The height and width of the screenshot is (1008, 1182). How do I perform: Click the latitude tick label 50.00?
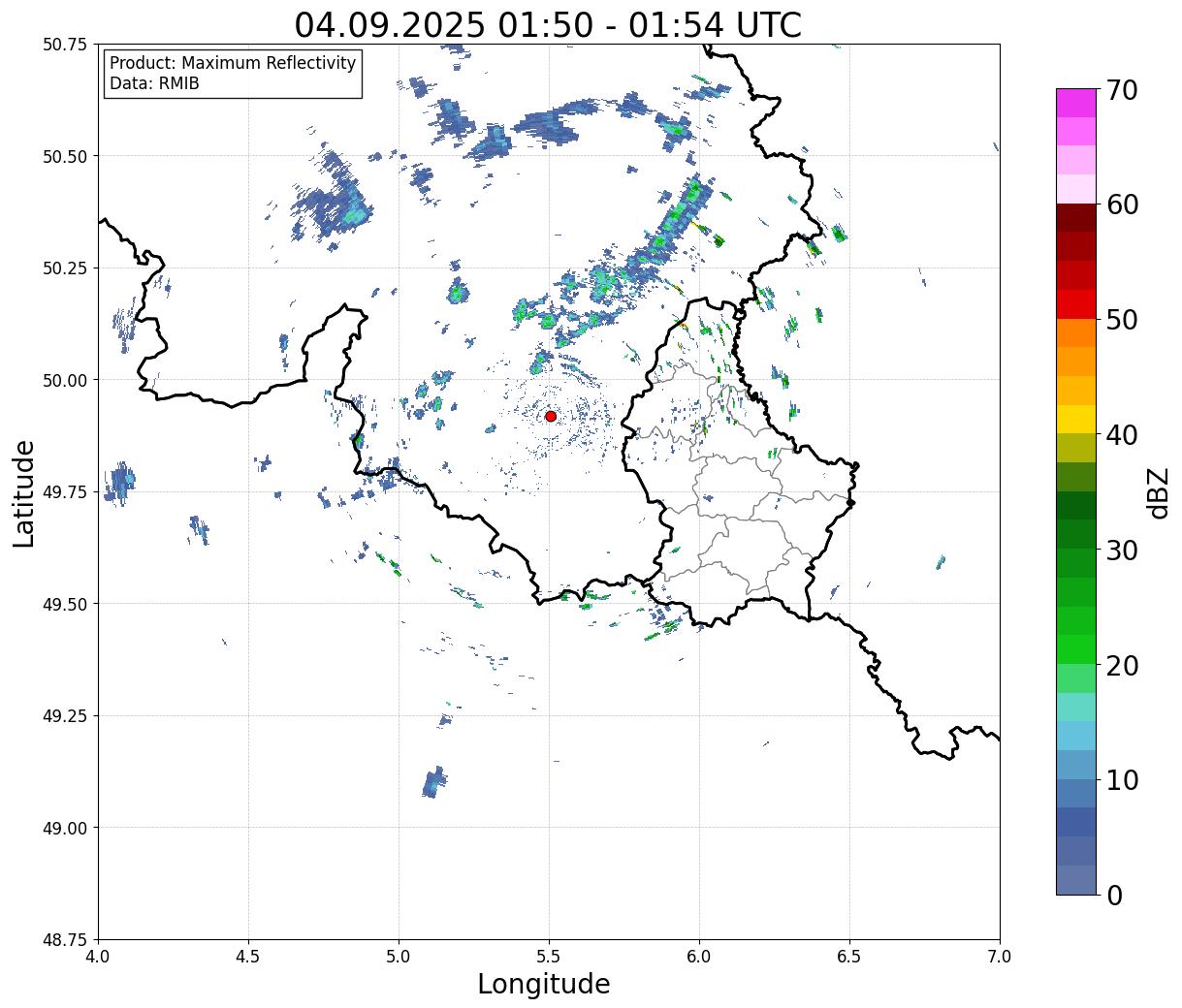(66, 380)
